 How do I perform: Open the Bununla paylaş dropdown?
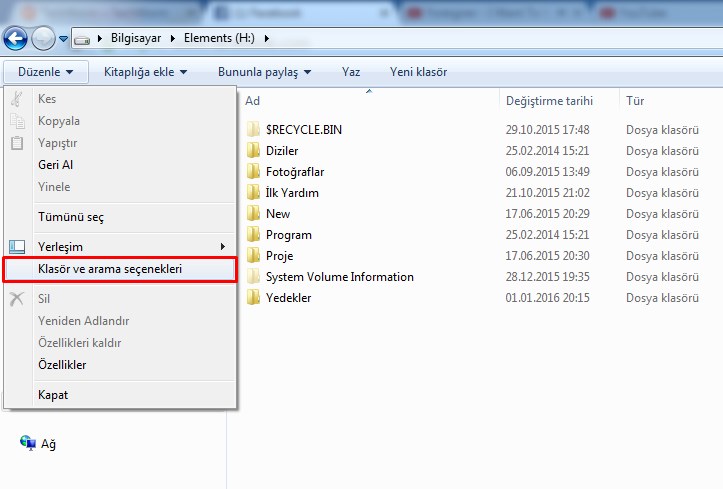click(x=264, y=72)
